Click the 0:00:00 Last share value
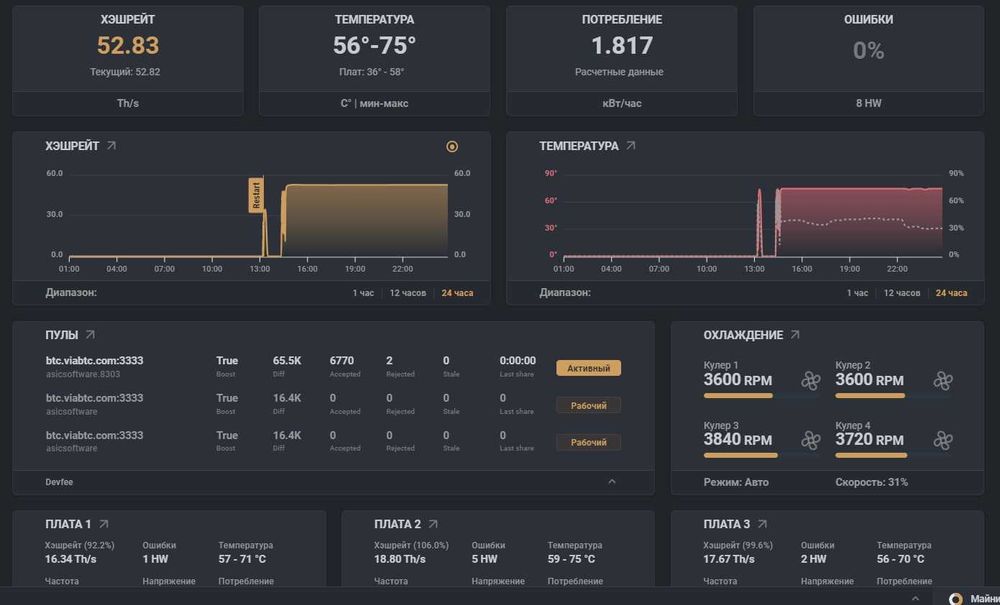The width and height of the screenshot is (1000, 605). click(518, 361)
